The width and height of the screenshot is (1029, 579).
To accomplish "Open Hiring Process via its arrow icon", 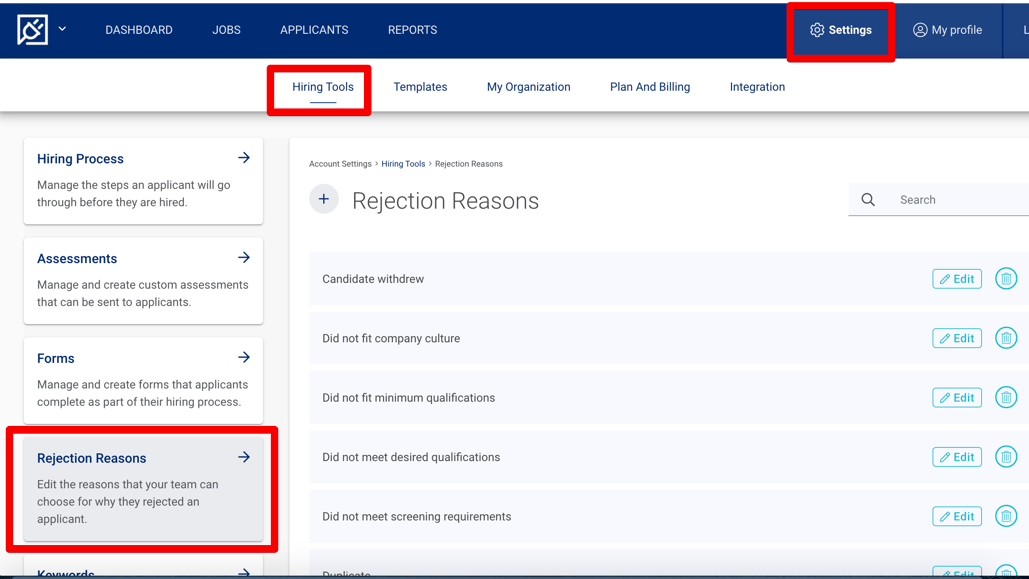I will 243,157.
